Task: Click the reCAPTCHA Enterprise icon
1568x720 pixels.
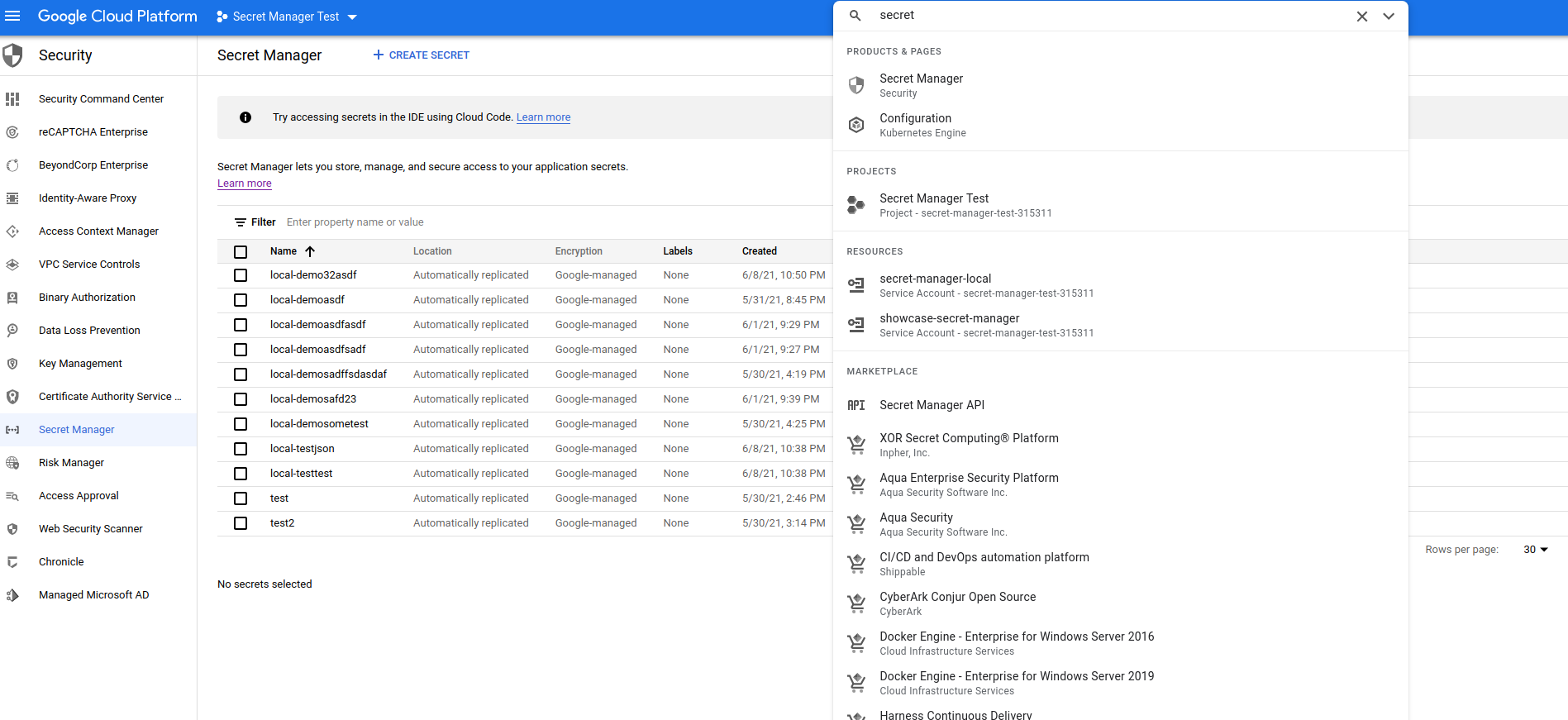Action: pyautogui.click(x=12, y=132)
